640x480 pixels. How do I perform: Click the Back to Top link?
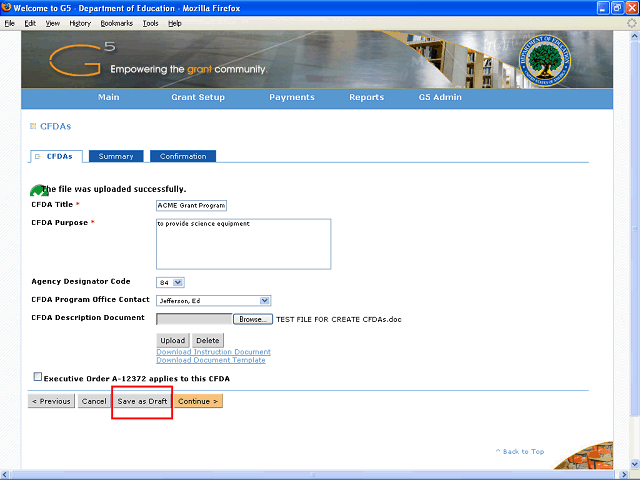tap(520, 451)
